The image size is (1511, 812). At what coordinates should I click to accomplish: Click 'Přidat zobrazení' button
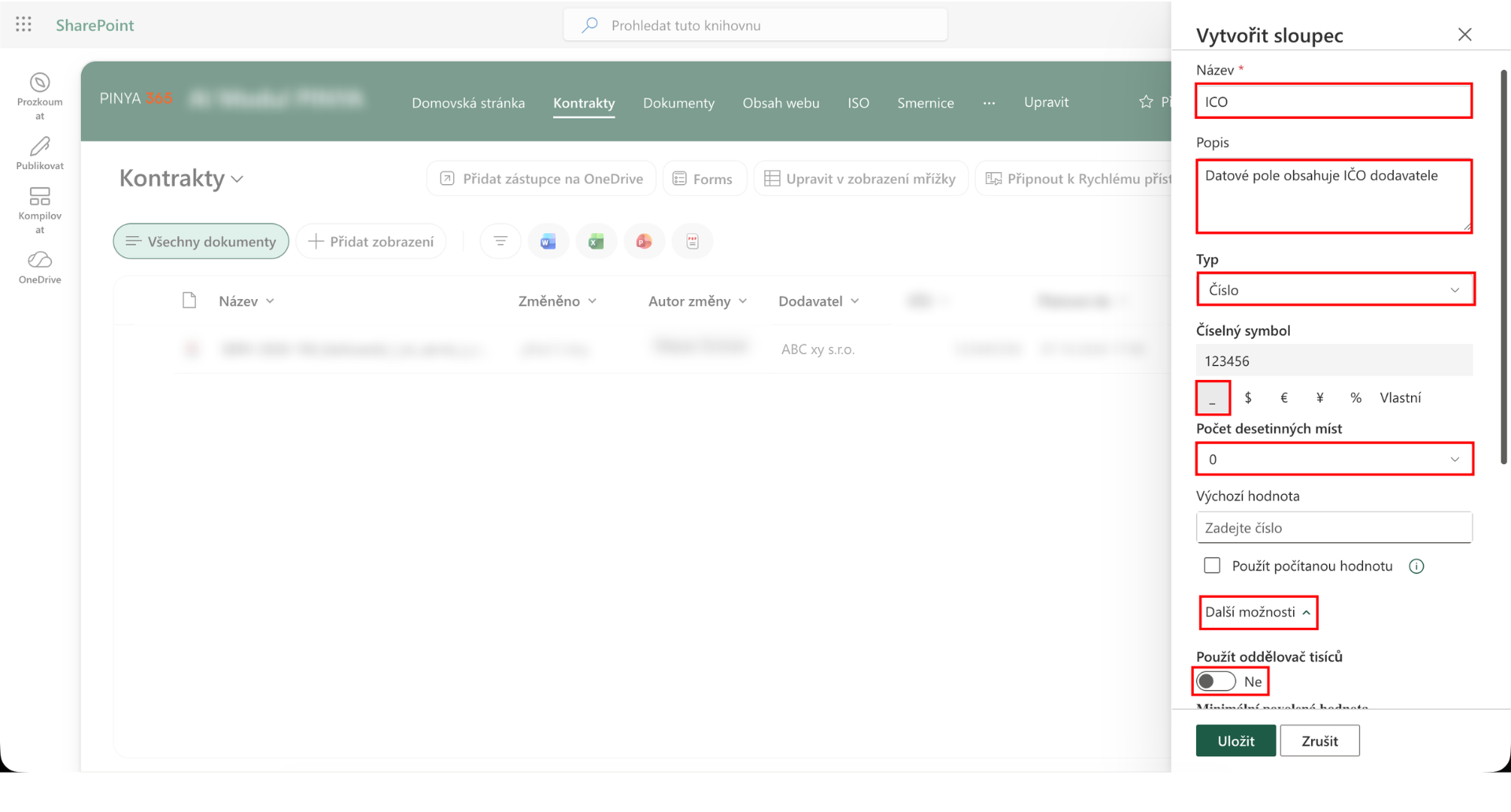coord(371,241)
